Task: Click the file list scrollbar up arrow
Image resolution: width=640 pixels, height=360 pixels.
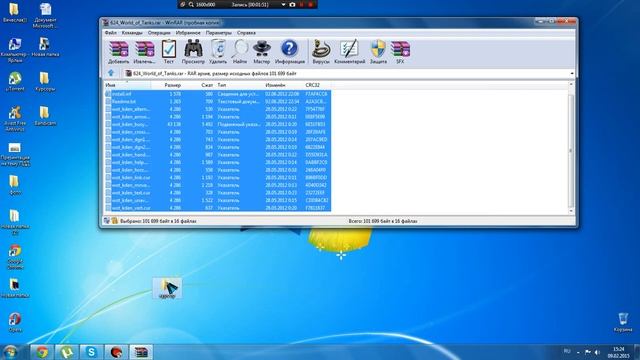Action: (x=571, y=84)
